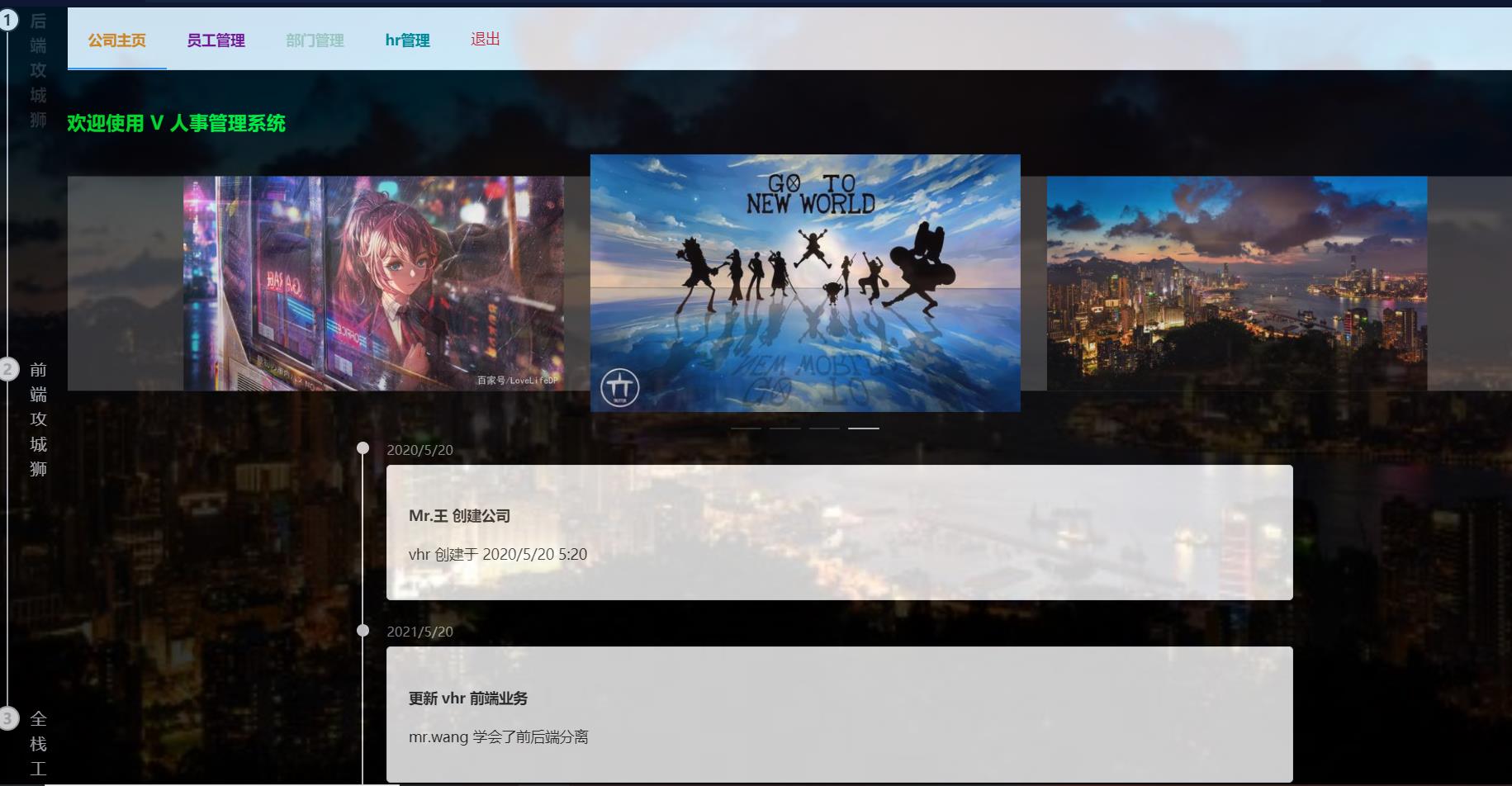Click the Mr.王 创建公司 card title
Viewport: 1512px width, 786px height.
tap(459, 516)
